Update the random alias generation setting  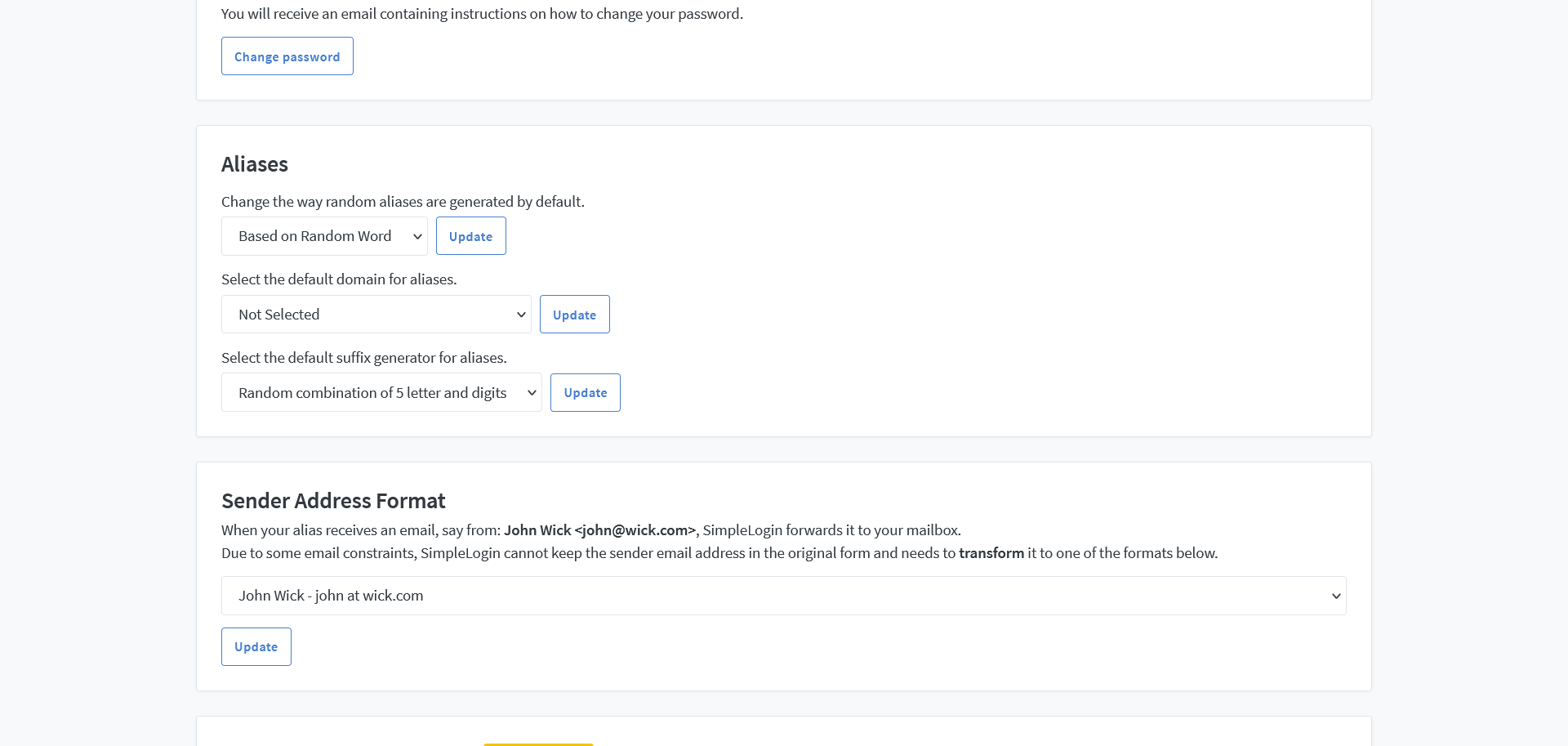[x=470, y=236]
